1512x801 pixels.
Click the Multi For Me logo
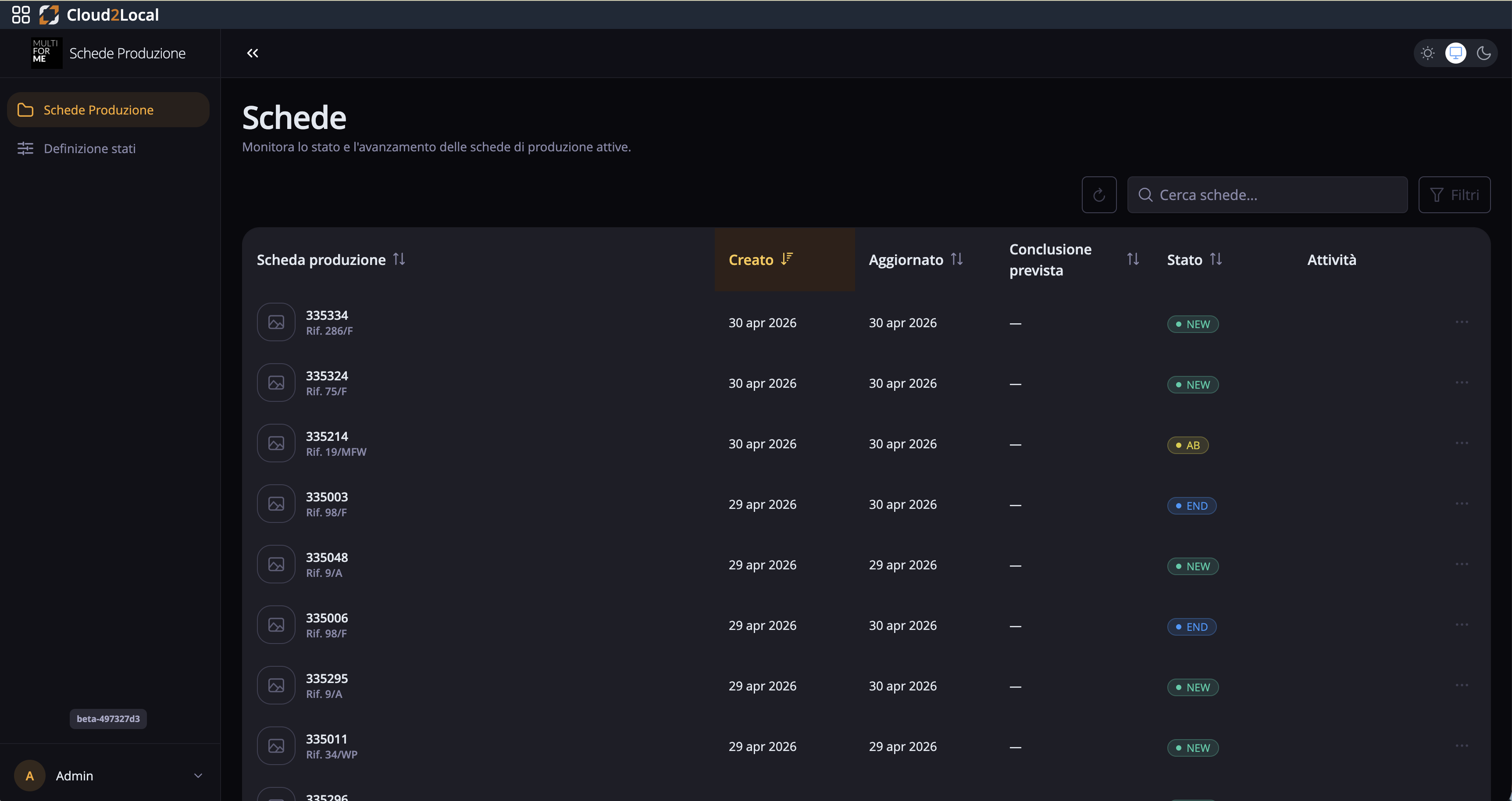point(46,53)
